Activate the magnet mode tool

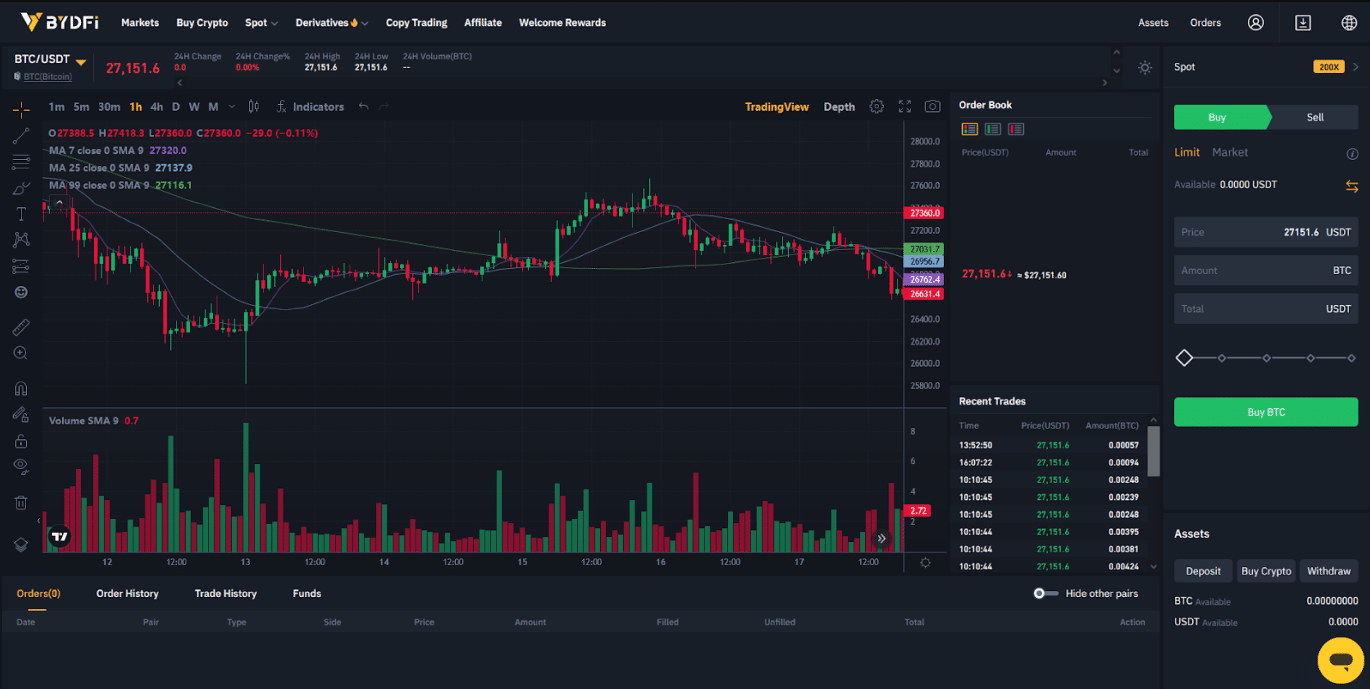tap(21, 389)
